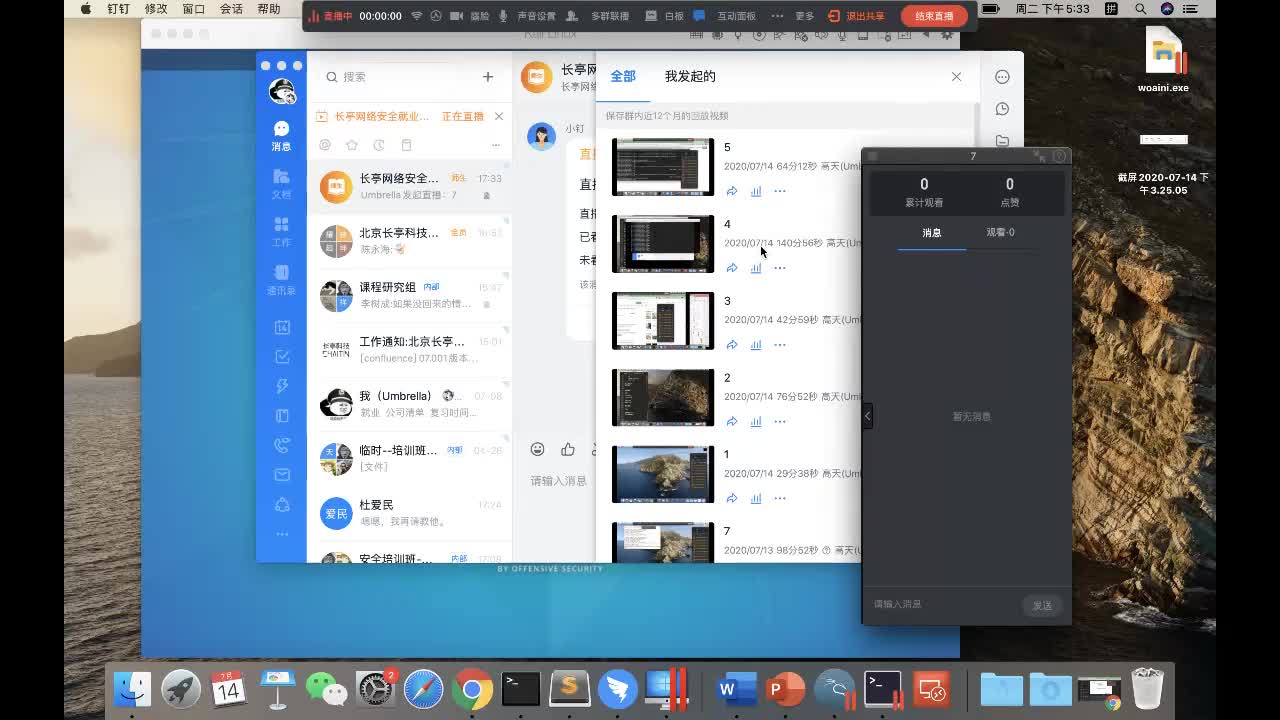Open statistics chart icon for recording 3
Image resolution: width=1280 pixels, height=720 pixels.
click(x=756, y=345)
